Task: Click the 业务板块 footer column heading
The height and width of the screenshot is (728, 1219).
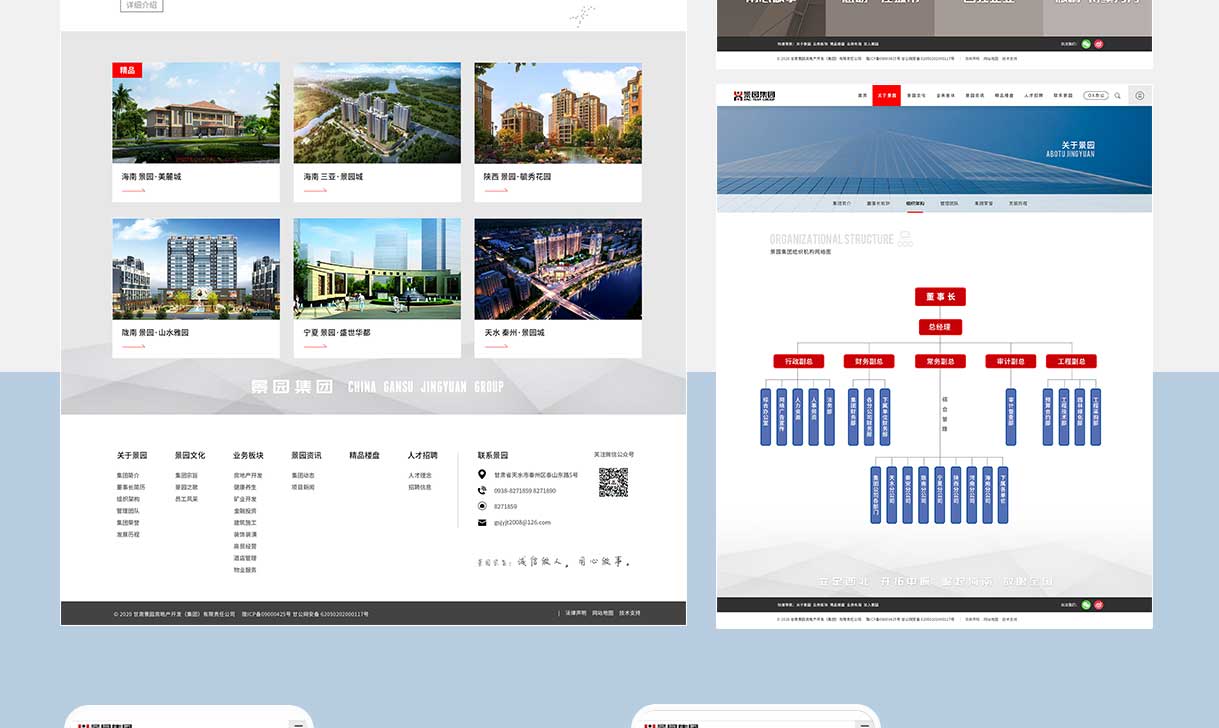Action: click(x=248, y=455)
